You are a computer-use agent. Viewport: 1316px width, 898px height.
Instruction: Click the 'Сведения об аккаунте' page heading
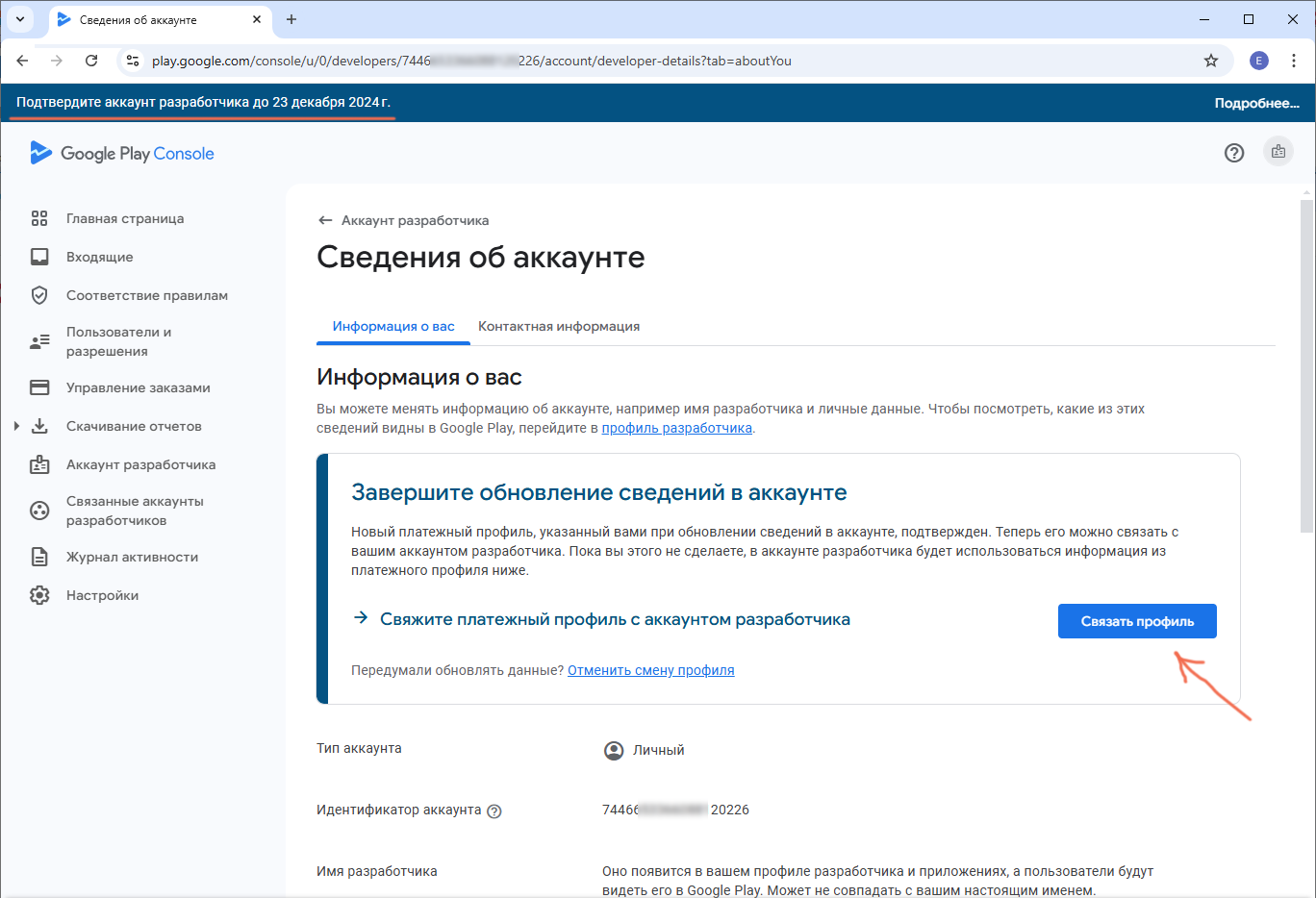[x=481, y=257]
